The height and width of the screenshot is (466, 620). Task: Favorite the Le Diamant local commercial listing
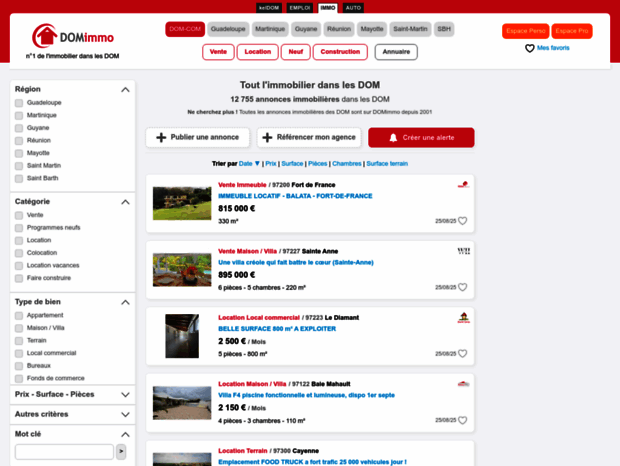[462, 354]
